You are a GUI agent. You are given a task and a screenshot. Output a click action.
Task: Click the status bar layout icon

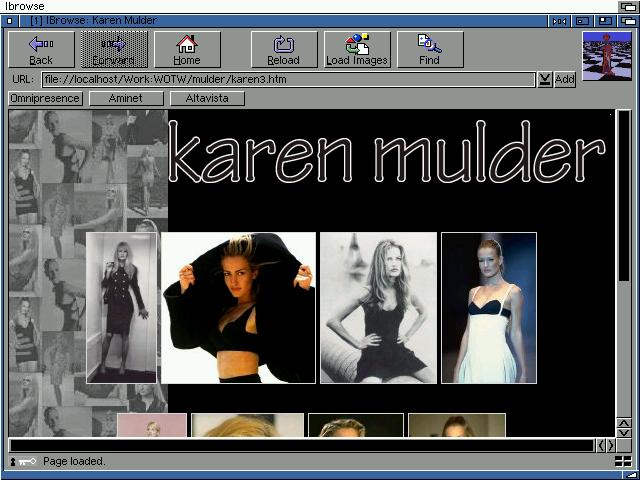coord(623,461)
